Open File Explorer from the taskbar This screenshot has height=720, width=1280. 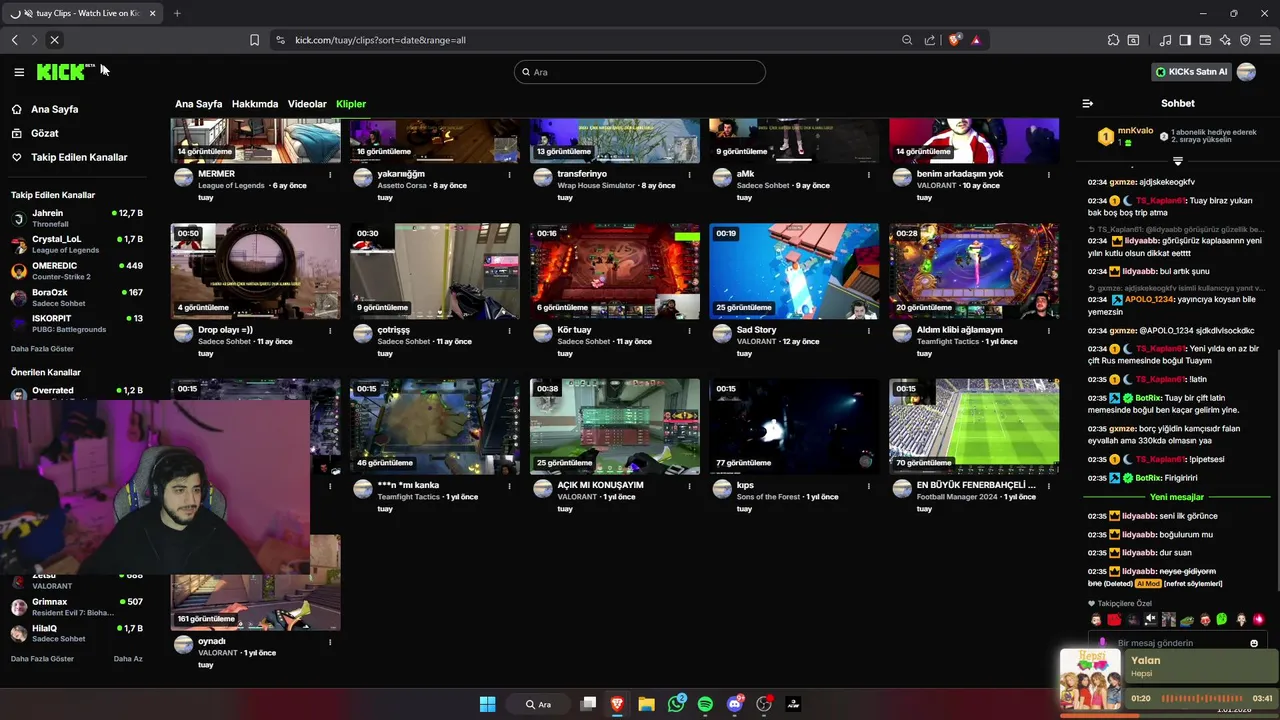pyautogui.click(x=647, y=704)
